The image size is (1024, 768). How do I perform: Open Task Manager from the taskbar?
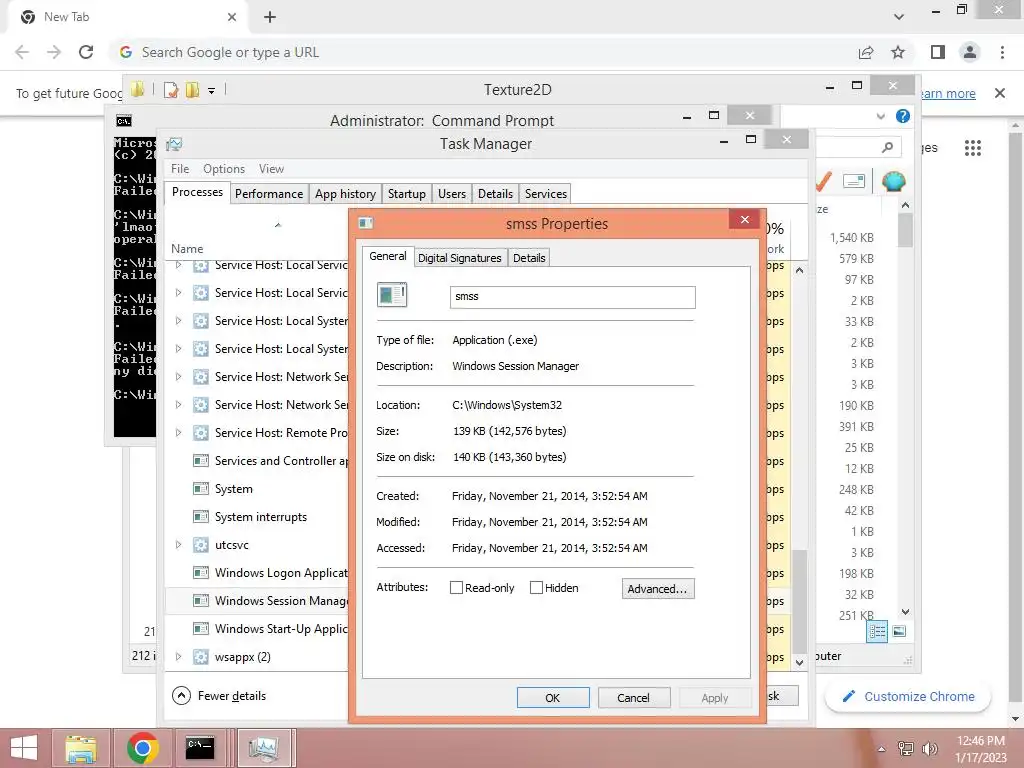pyautogui.click(x=263, y=748)
